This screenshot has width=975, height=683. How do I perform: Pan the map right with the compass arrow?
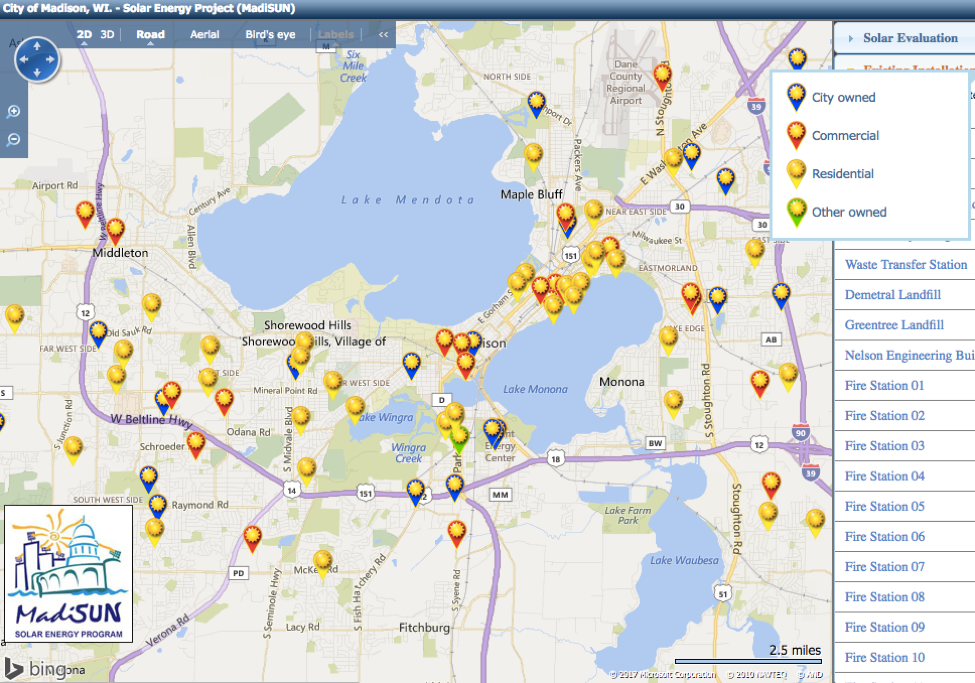click(52, 60)
